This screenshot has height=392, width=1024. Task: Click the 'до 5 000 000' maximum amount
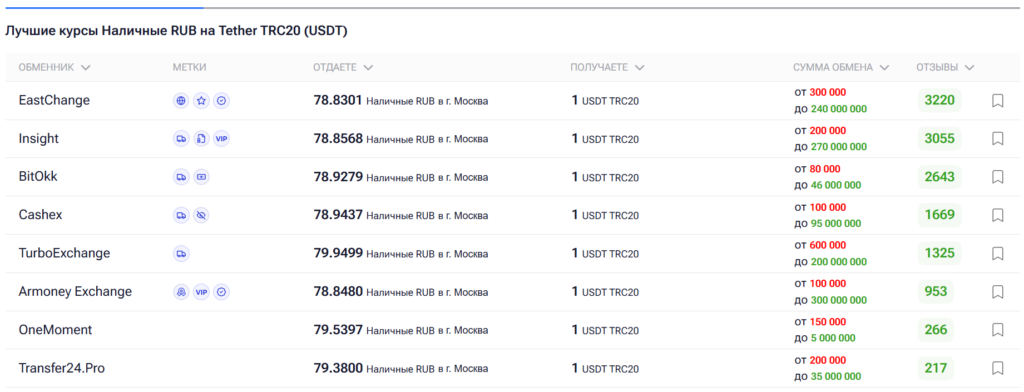pyautogui.click(x=825, y=338)
